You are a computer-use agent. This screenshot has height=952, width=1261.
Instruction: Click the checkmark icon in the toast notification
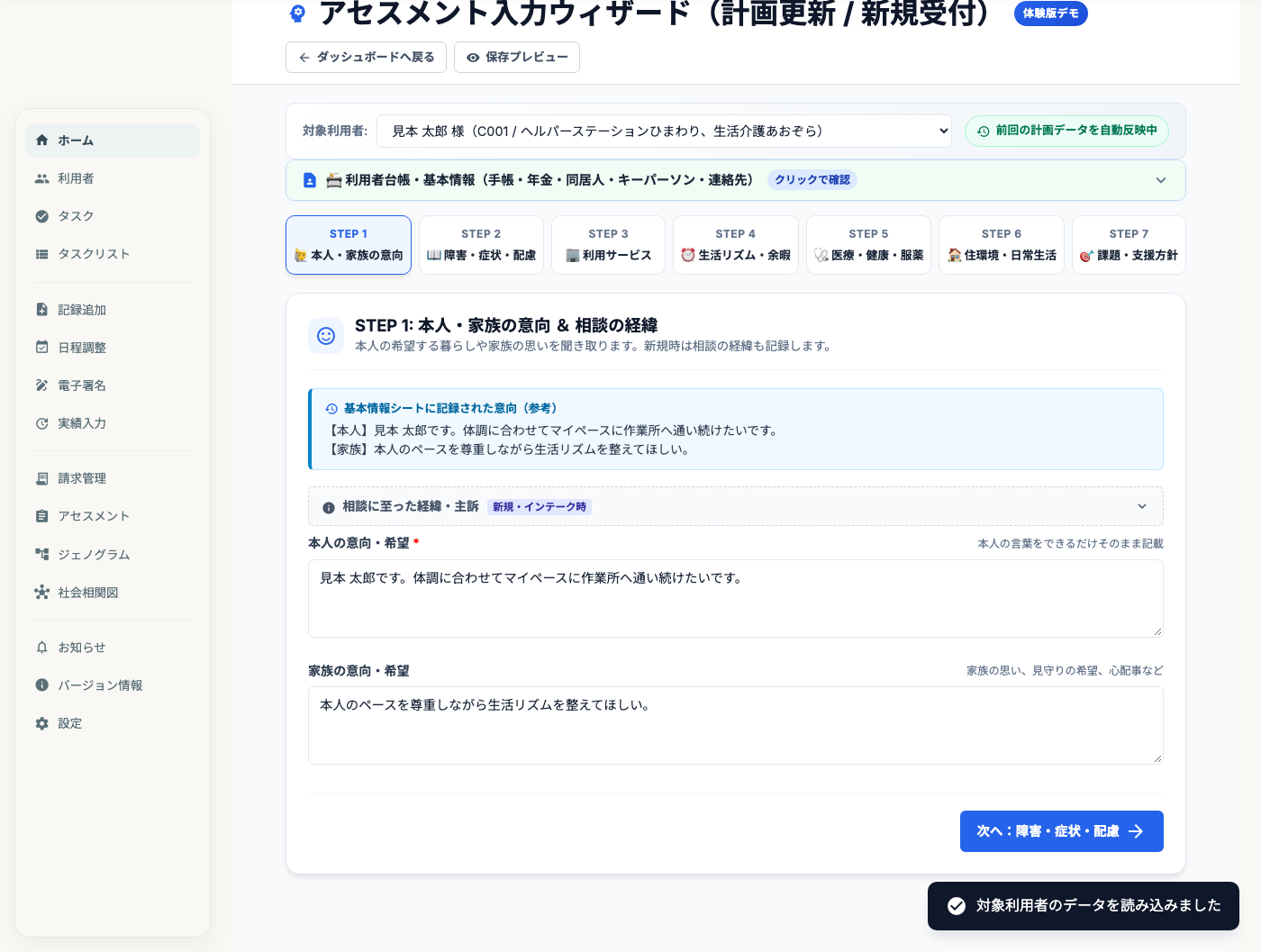tap(957, 906)
